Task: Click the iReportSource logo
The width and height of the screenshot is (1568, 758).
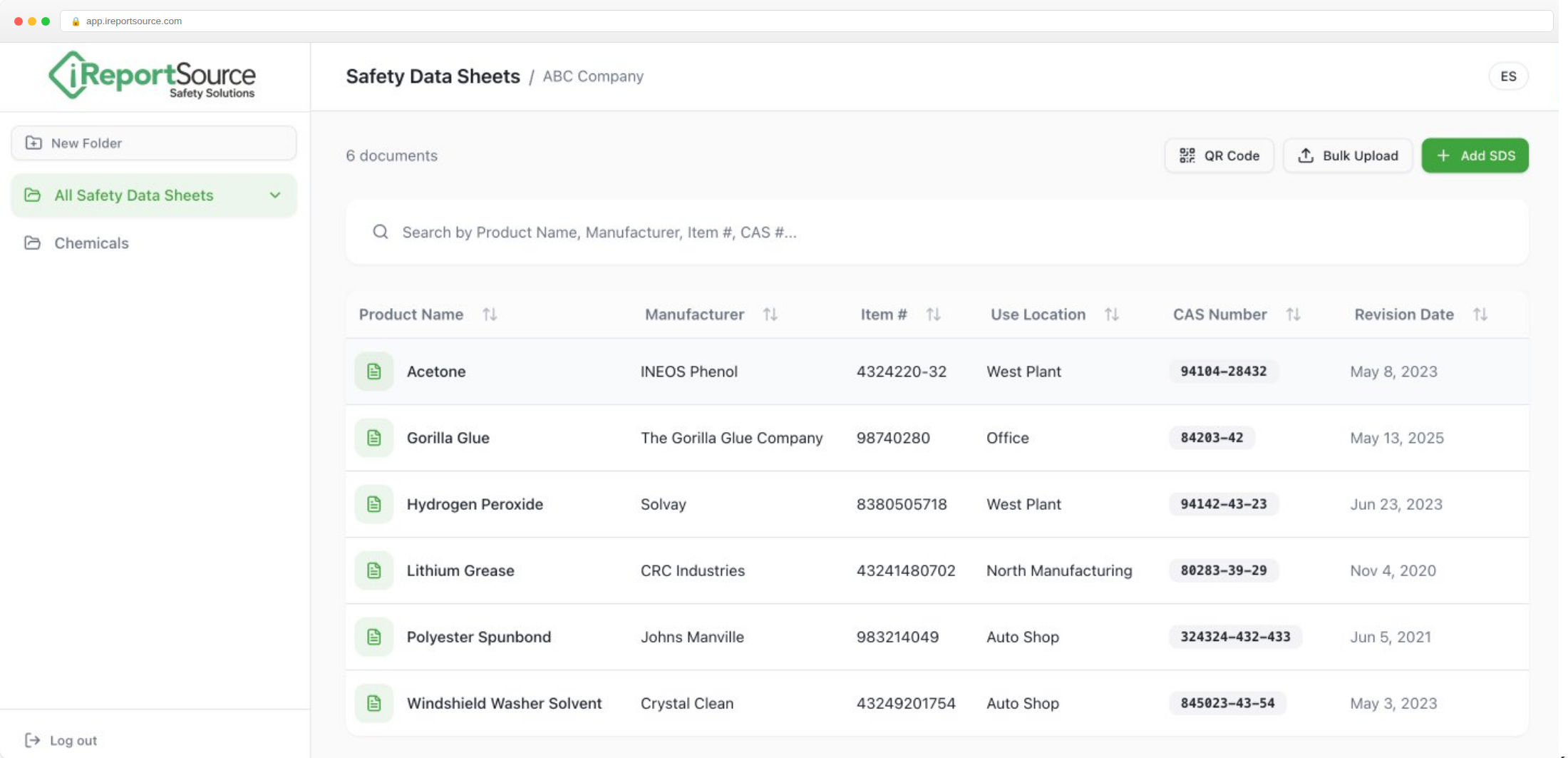Action: (x=152, y=75)
